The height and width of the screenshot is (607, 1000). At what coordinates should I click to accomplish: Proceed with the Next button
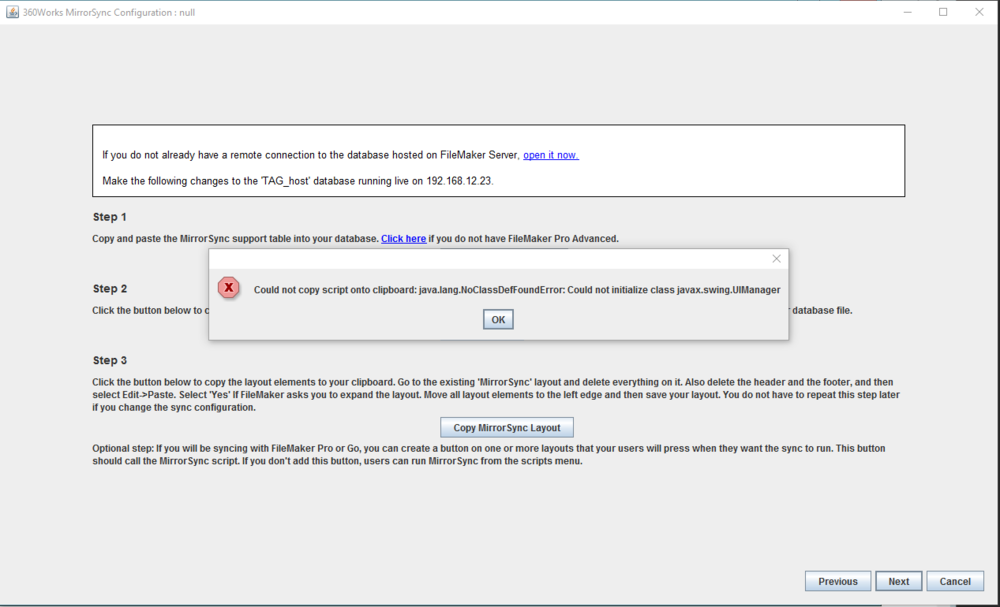(x=899, y=581)
